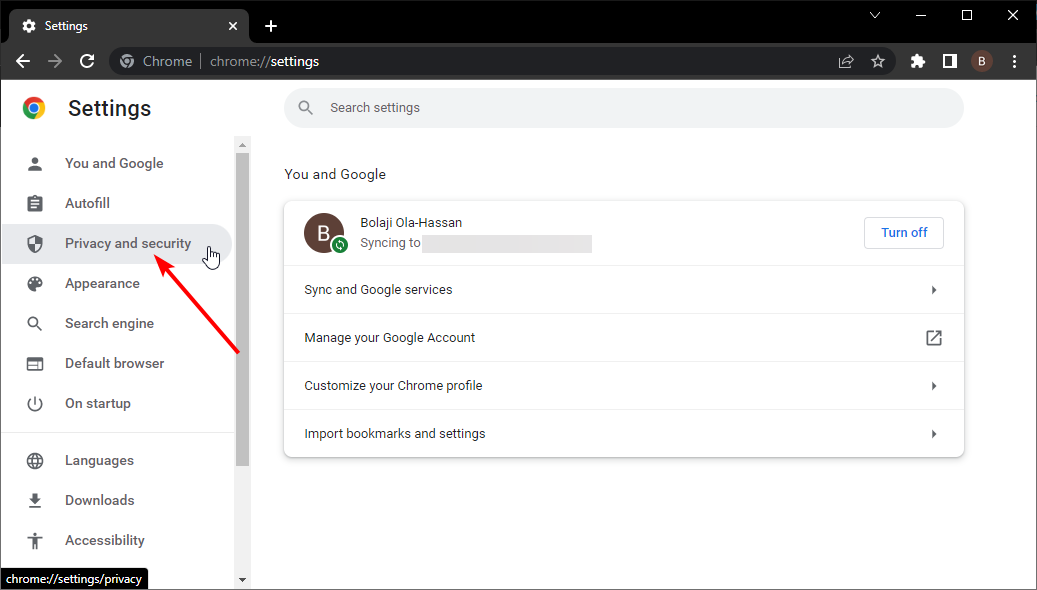Viewport: 1037px width, 590px height.
Task: Click the magnifier icon for Search engine
Action: pyautogui.click(x=35, y=323)
